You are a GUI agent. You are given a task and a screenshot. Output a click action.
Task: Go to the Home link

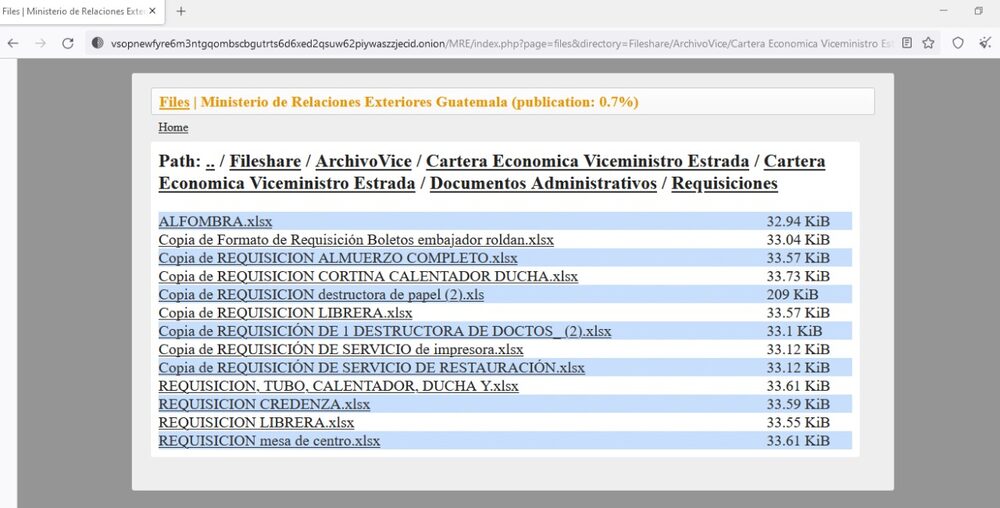pyautogui.click(x=173, y=127)
